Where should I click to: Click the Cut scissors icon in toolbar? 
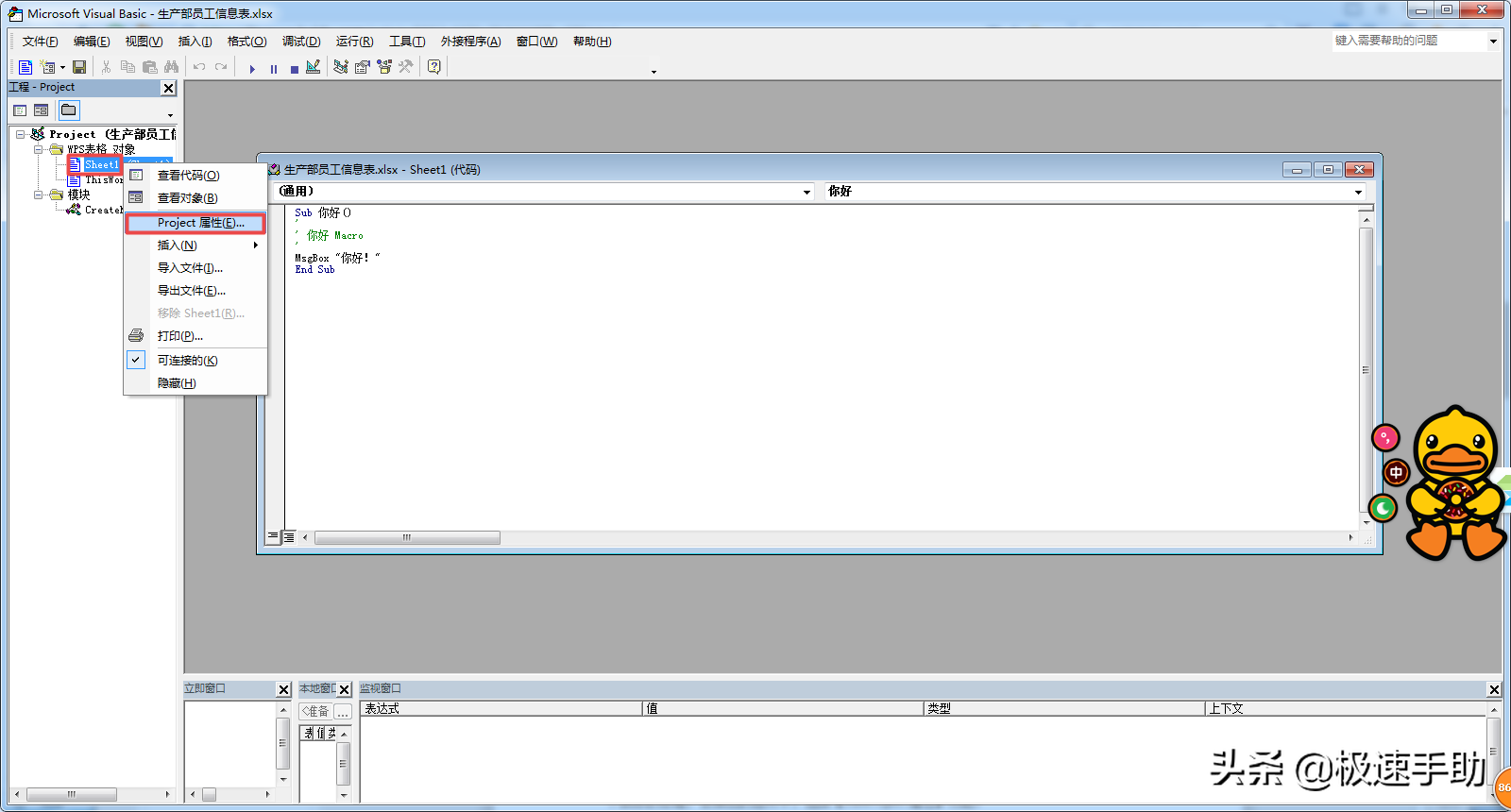tap(106, 67)
